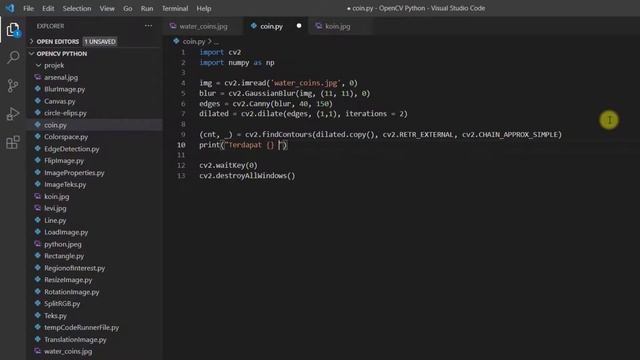This screenshot has height=360, width=640.
Task: Open Line.py in the explorer
Action: pos(55,220)
